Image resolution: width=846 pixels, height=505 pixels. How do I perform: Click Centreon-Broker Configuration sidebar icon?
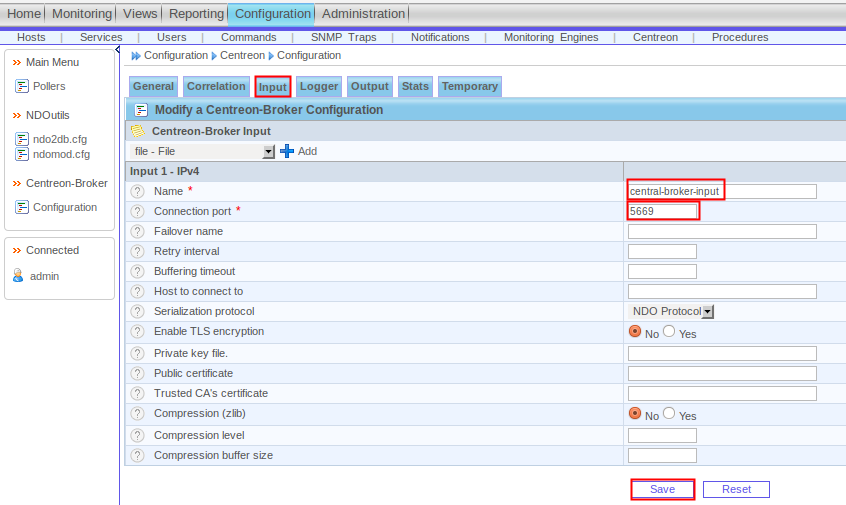coord(22,207)
